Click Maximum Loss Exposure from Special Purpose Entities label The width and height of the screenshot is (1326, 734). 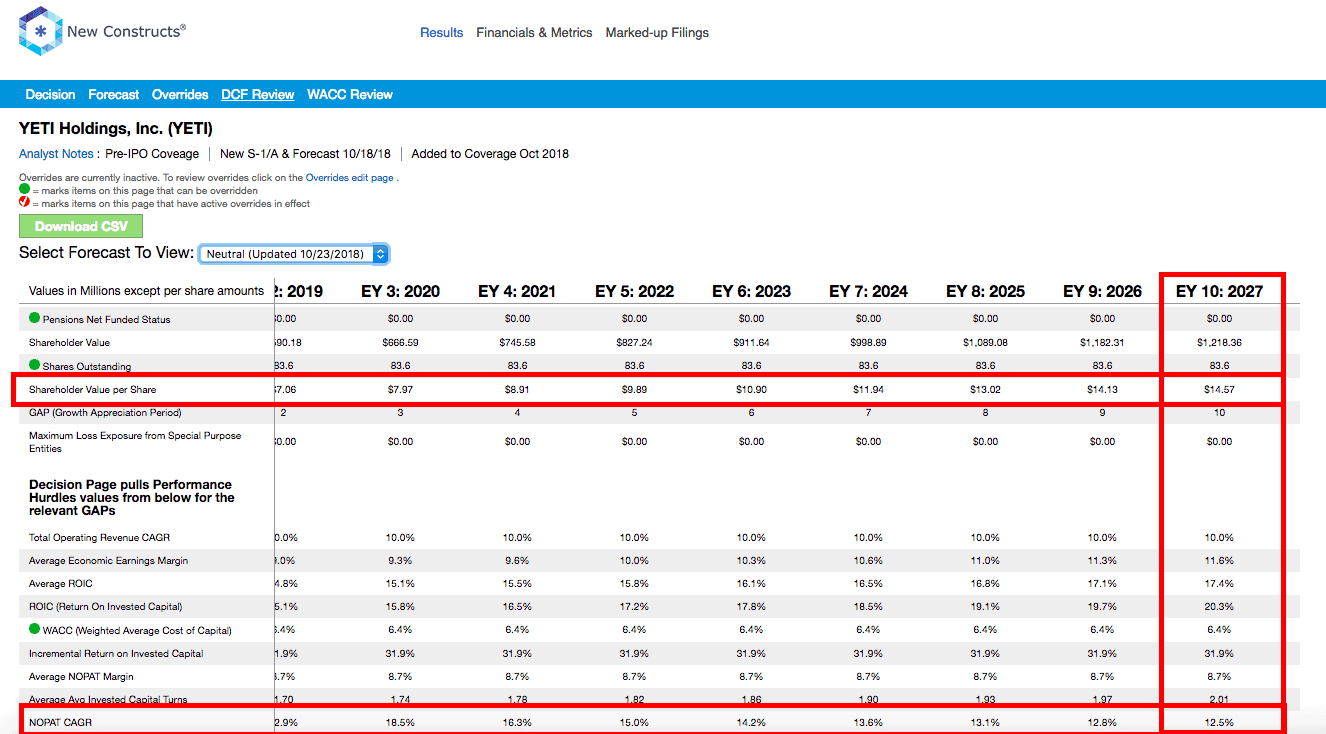point(135,442)
